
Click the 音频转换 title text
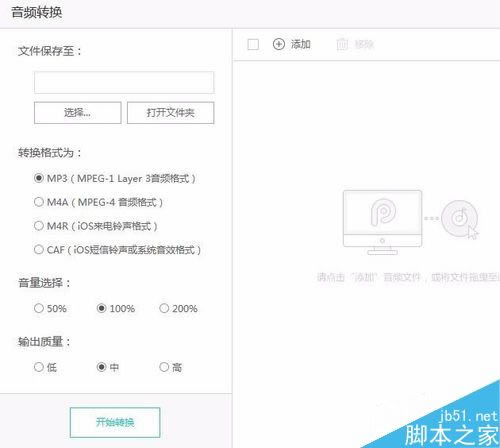point(37,12)
